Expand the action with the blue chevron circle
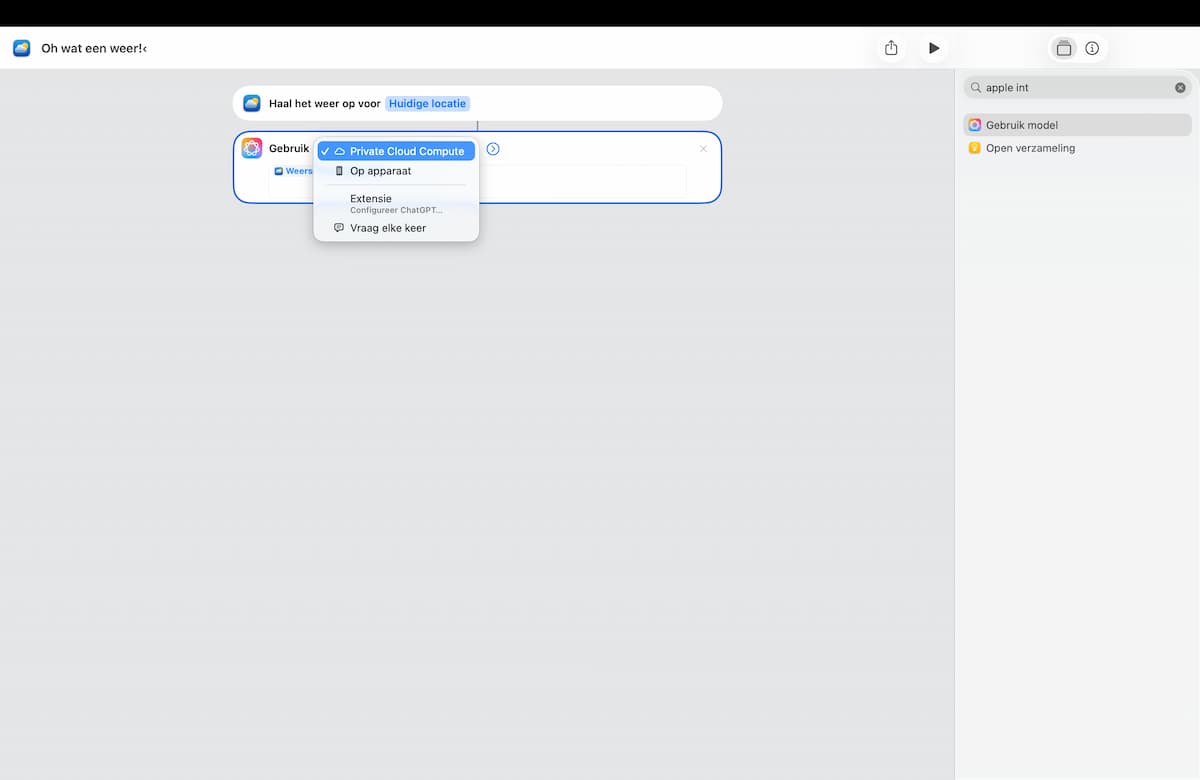This screenshot has height=780, width=1200. [493, 149]
